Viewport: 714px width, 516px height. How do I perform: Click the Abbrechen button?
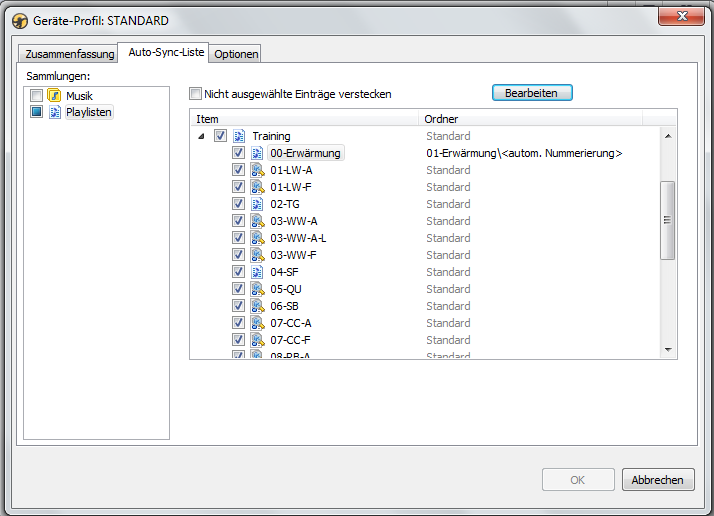point(657,480)
